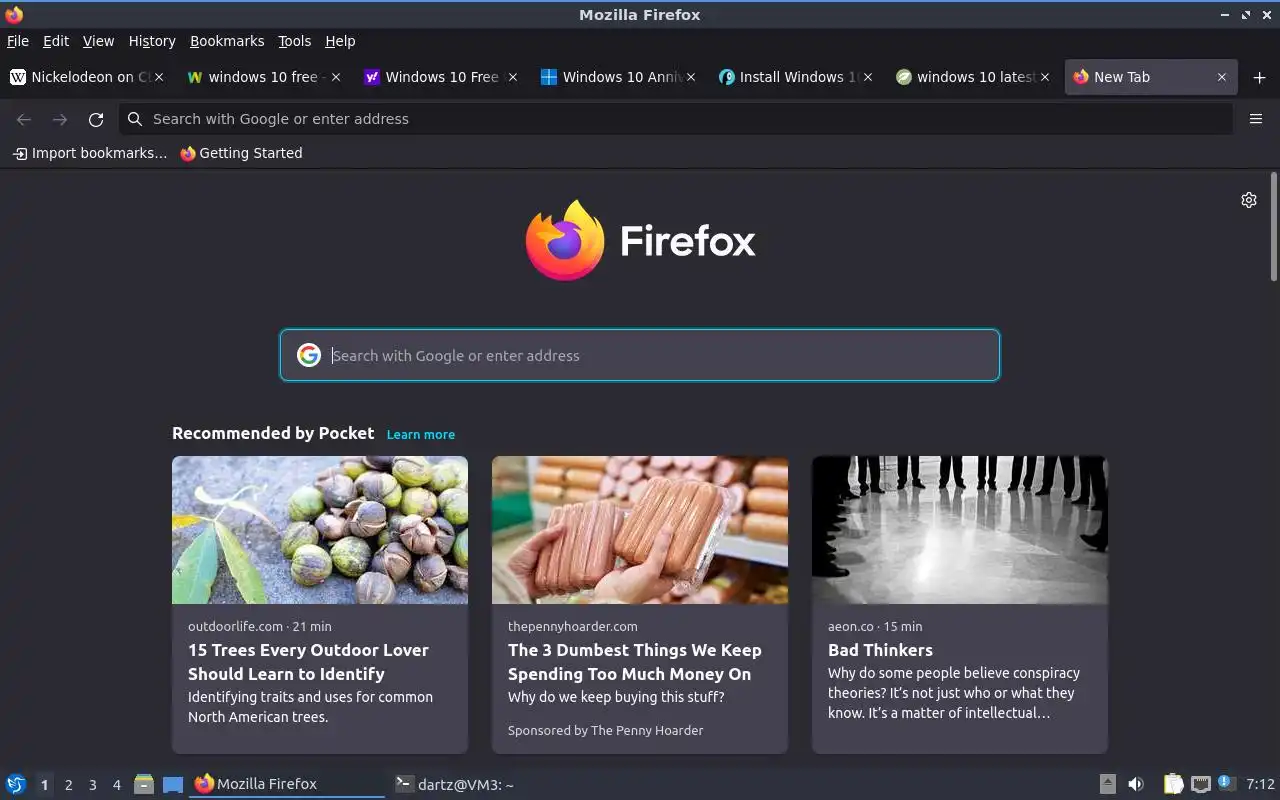Click the outdoorlife.com source label

point(235,626)
